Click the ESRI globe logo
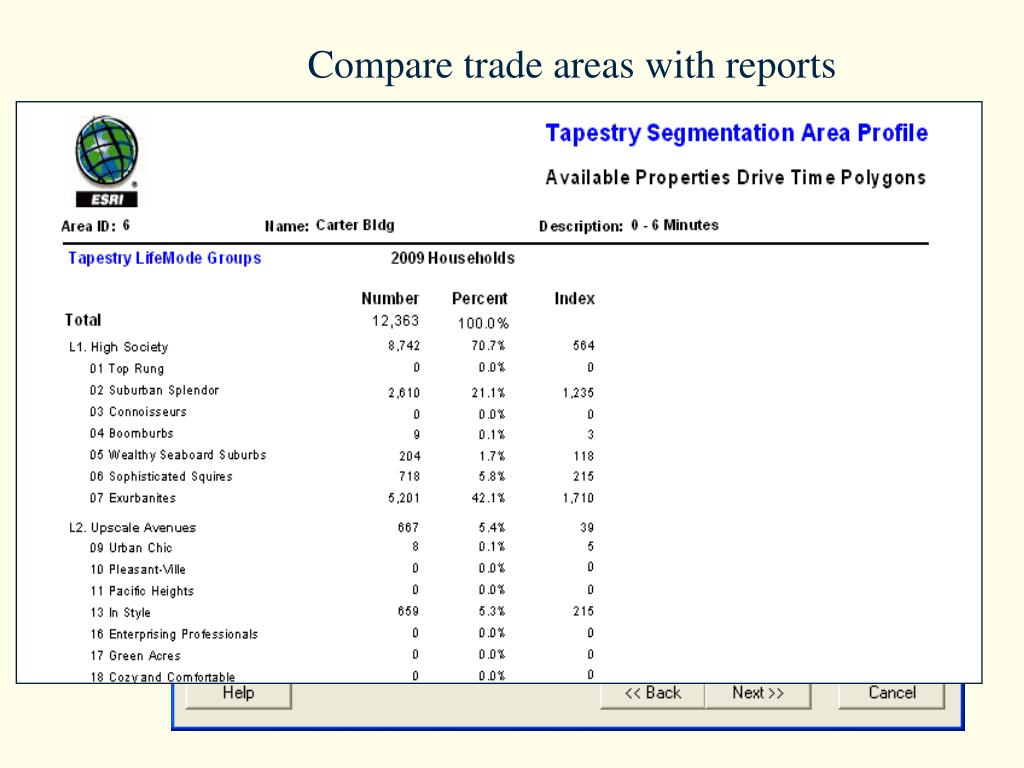The image size is (1024, 768). pyautogui.click(x=106, y=161)
